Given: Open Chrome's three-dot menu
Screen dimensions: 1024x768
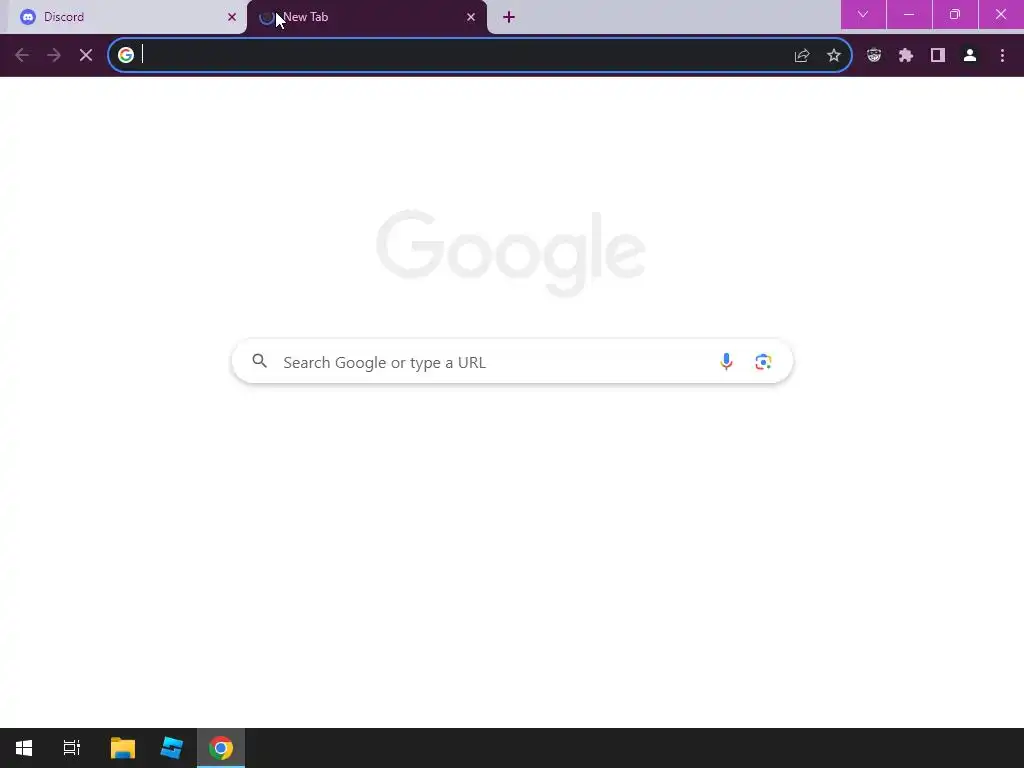Looking at the screenshot, I should click(x=1002, y=56).
